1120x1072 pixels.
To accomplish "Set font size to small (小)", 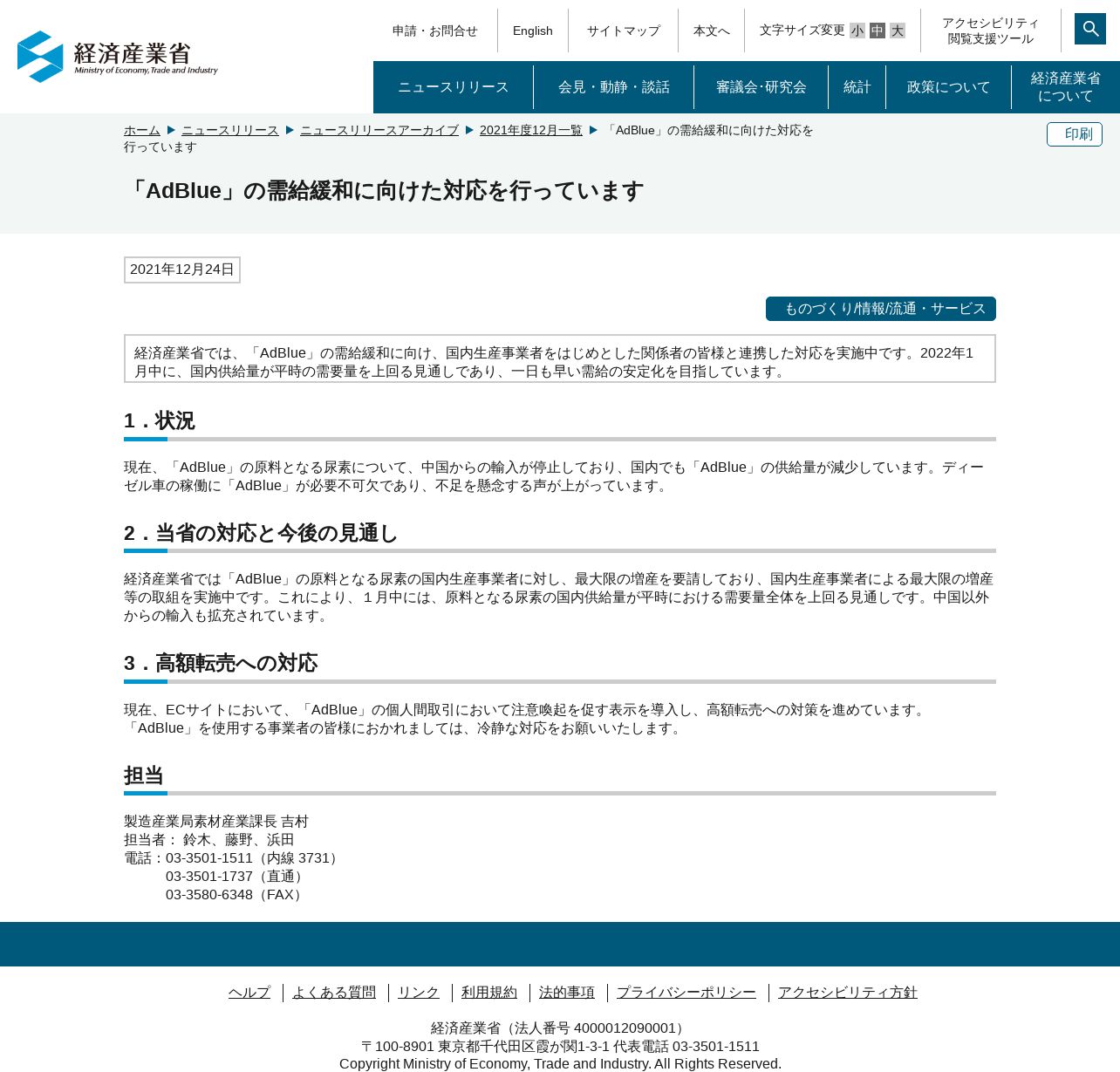I will click(857, 31).
